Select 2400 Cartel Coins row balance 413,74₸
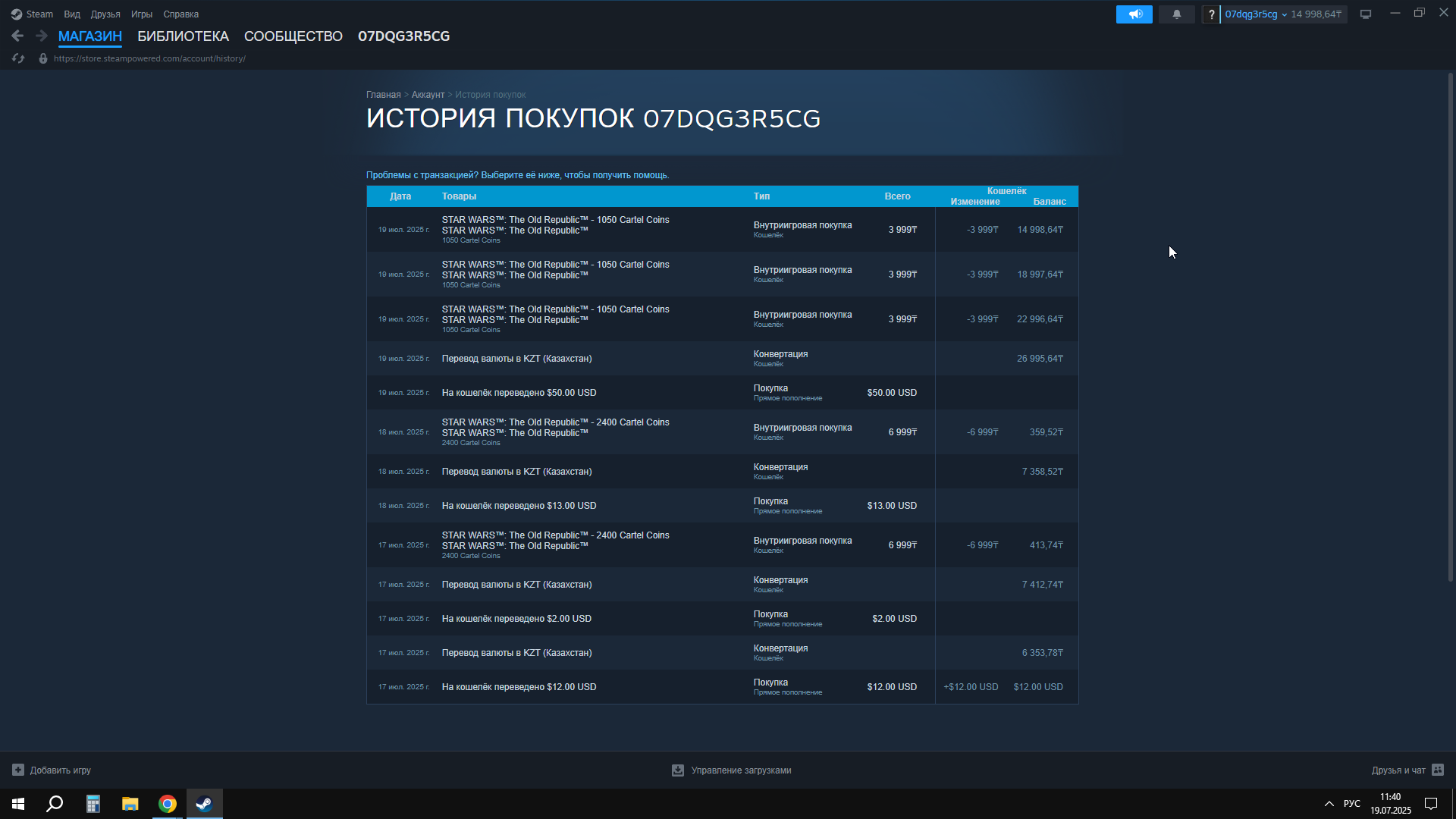 coord(722,545)
